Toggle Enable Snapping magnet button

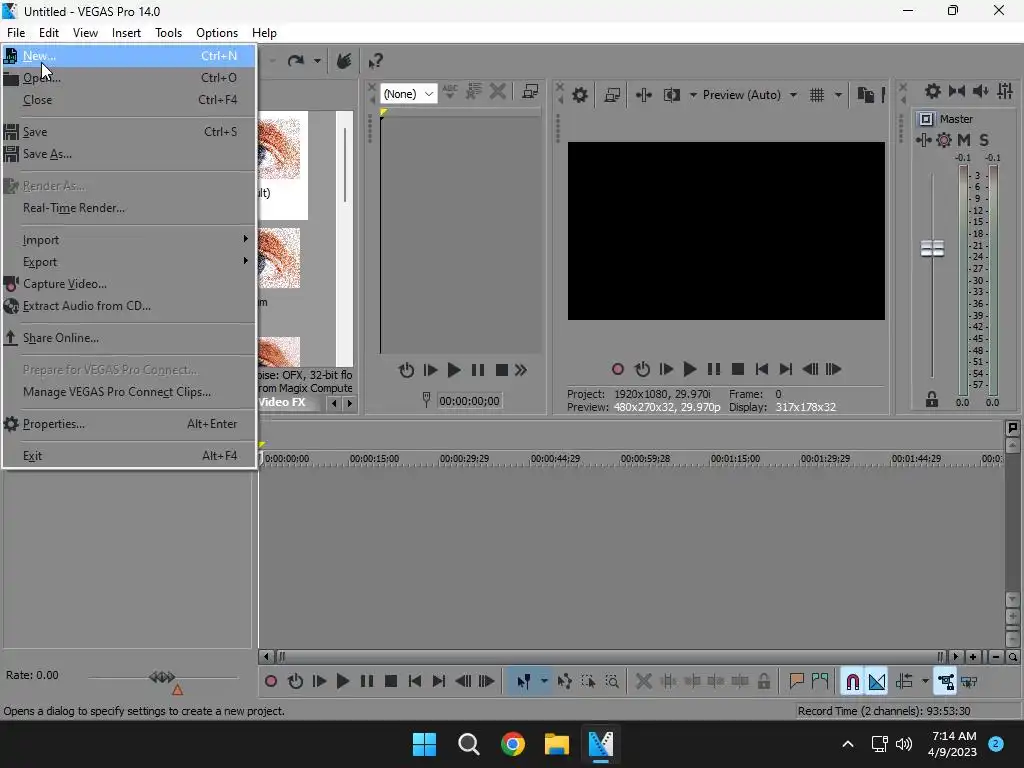[x=852, y=682]
